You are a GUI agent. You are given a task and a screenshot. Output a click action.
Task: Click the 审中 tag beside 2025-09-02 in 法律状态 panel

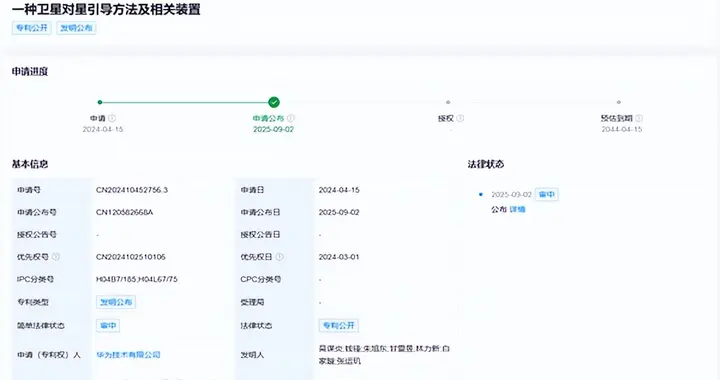click(546, 194)
